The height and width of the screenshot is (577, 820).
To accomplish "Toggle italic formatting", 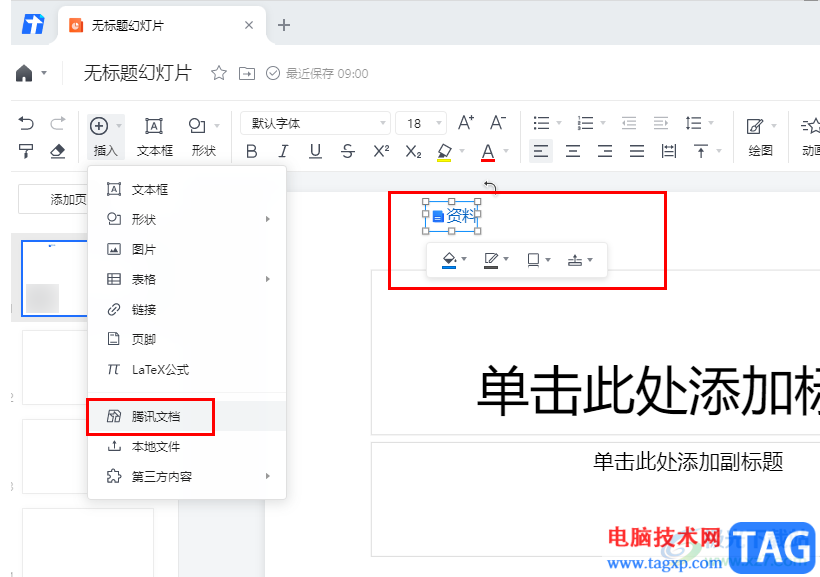I will 283,152.
